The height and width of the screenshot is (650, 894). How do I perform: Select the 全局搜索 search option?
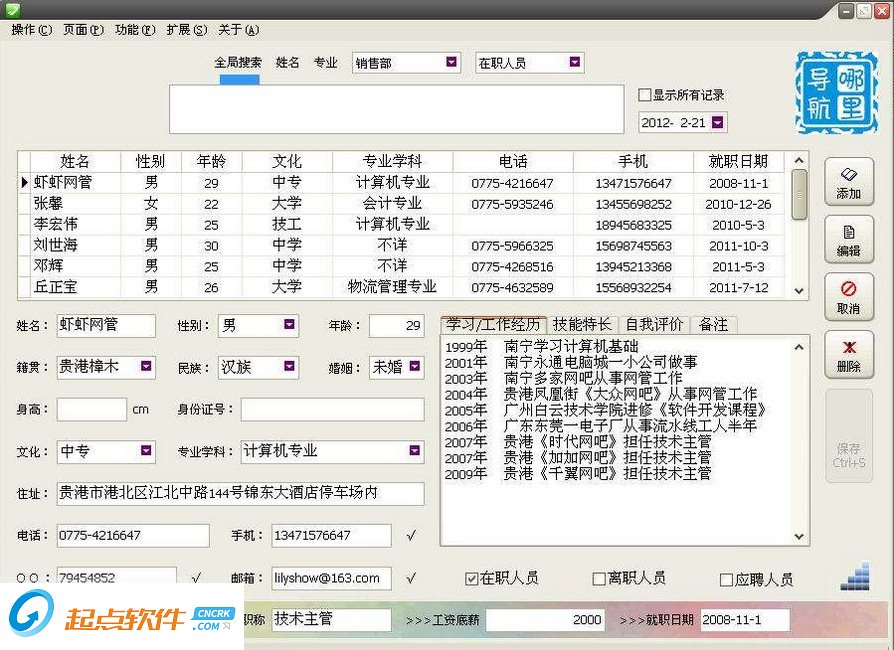pyautogui.click(x=237, y=62)
